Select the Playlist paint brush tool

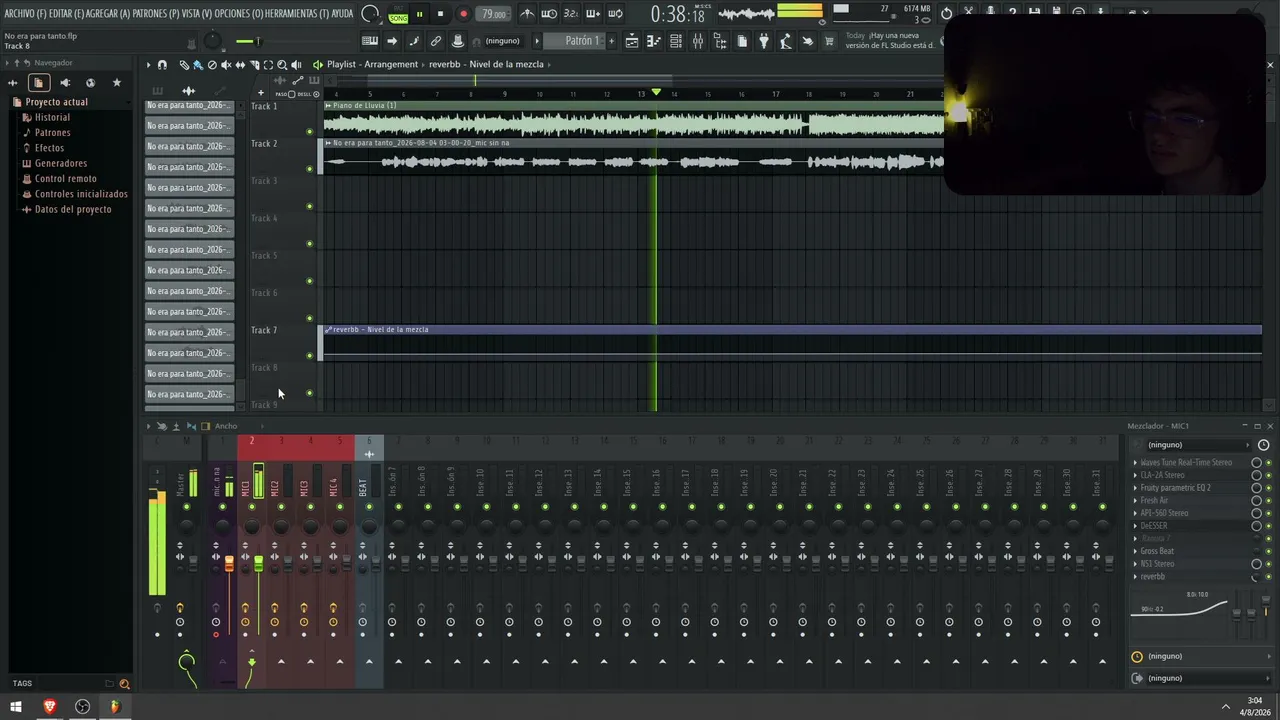(x=198, y=65)
